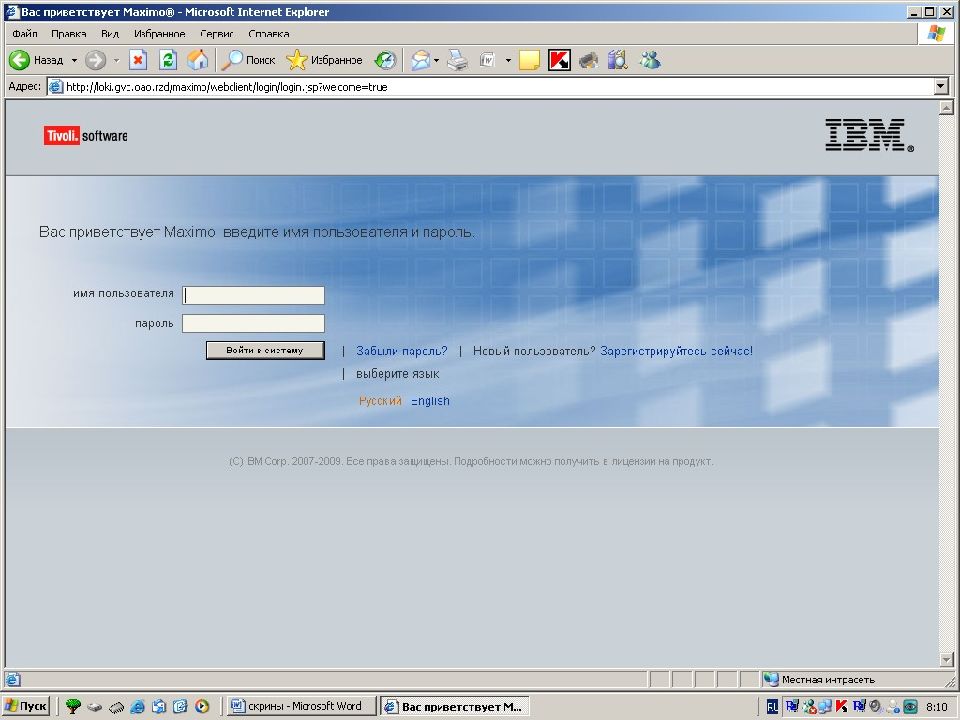This screenshot has height=720, width=960.
Task: Open the History clock icon
Action: [385, 60]
